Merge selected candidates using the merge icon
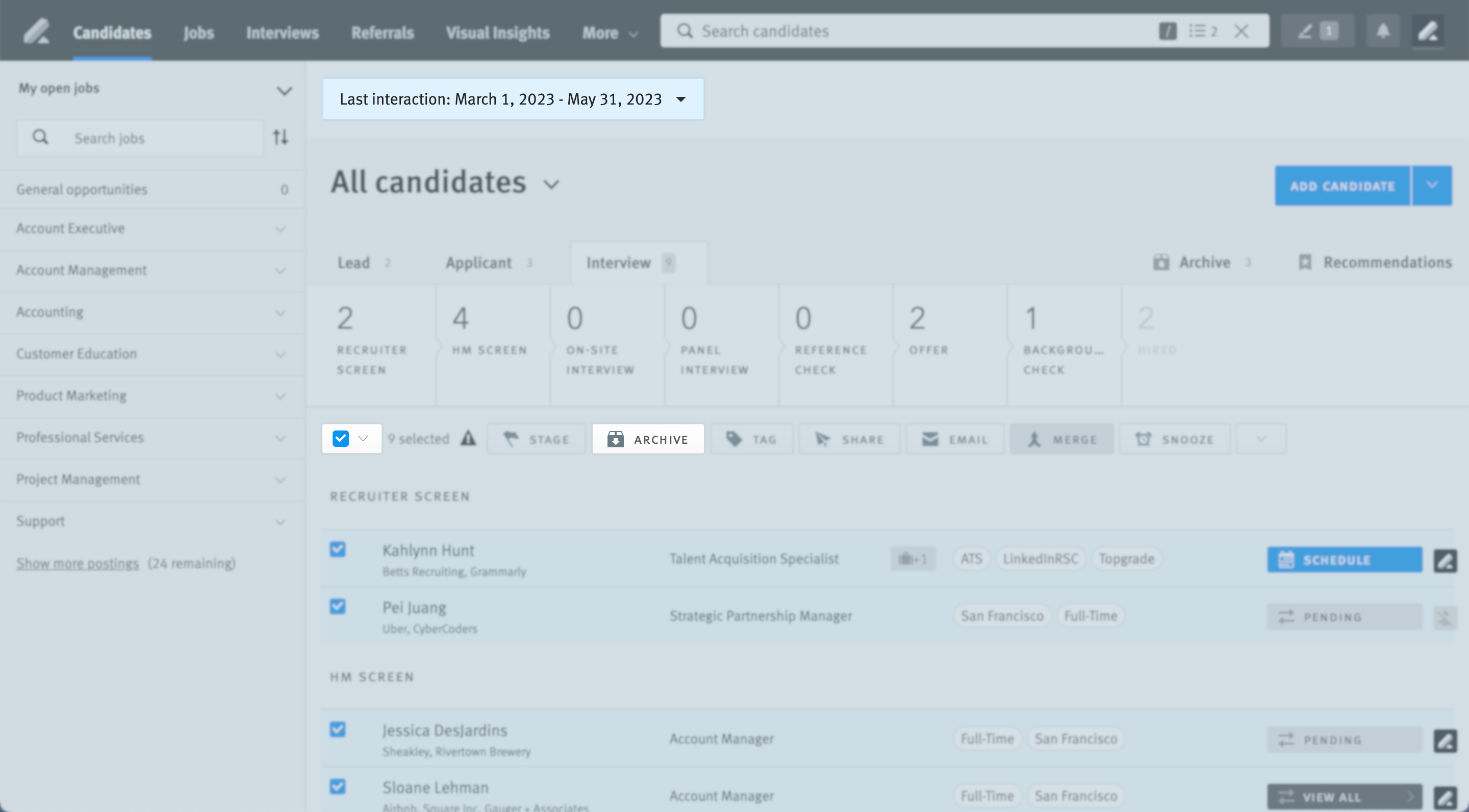Screen dimensions: 1469x812 click(1061, 439)
